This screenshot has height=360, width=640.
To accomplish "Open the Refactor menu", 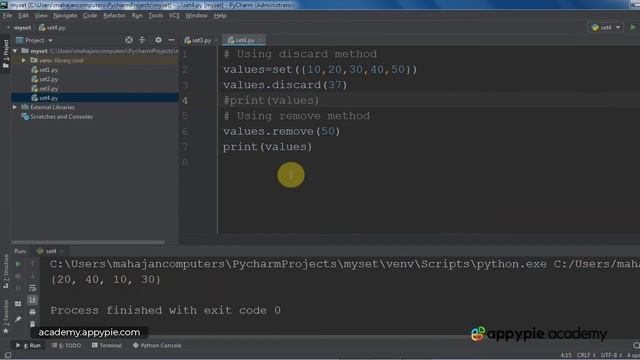I will coord(114,16).
